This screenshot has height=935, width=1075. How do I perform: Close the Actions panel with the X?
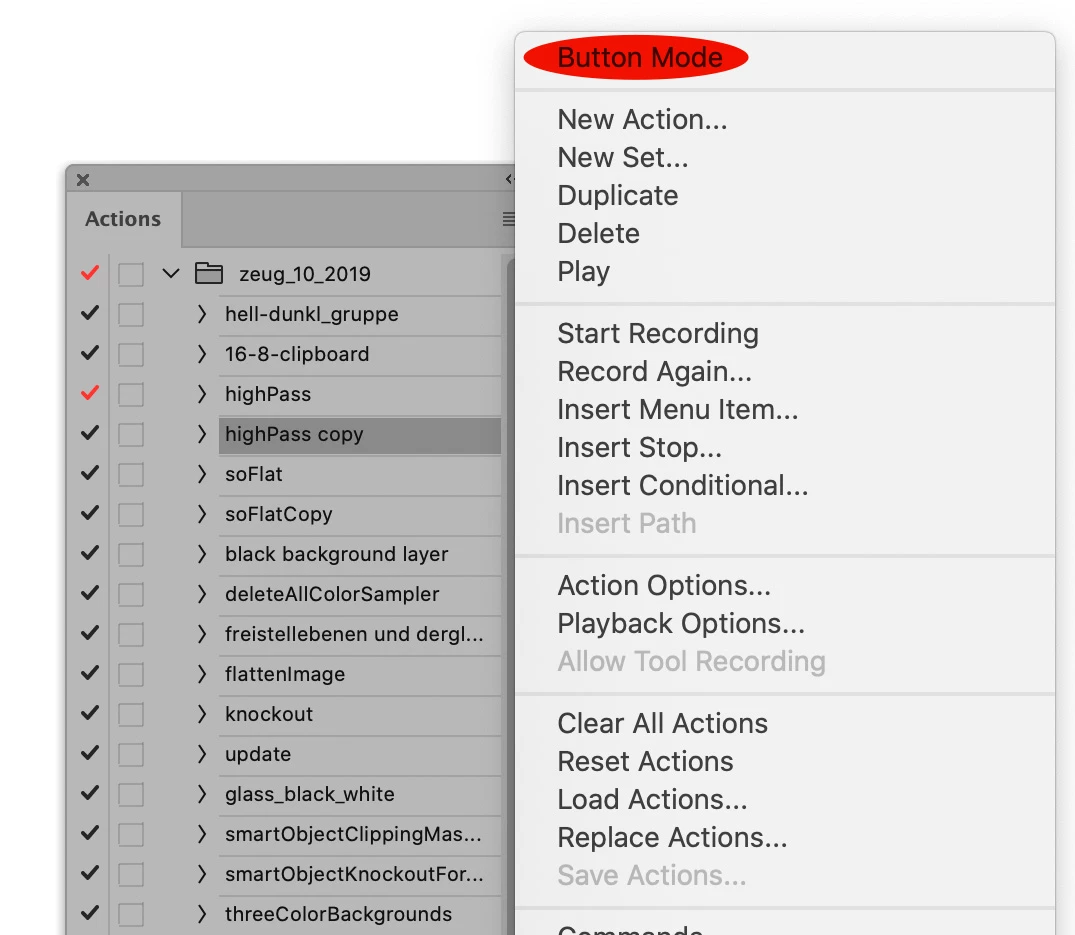pos(83,180)
